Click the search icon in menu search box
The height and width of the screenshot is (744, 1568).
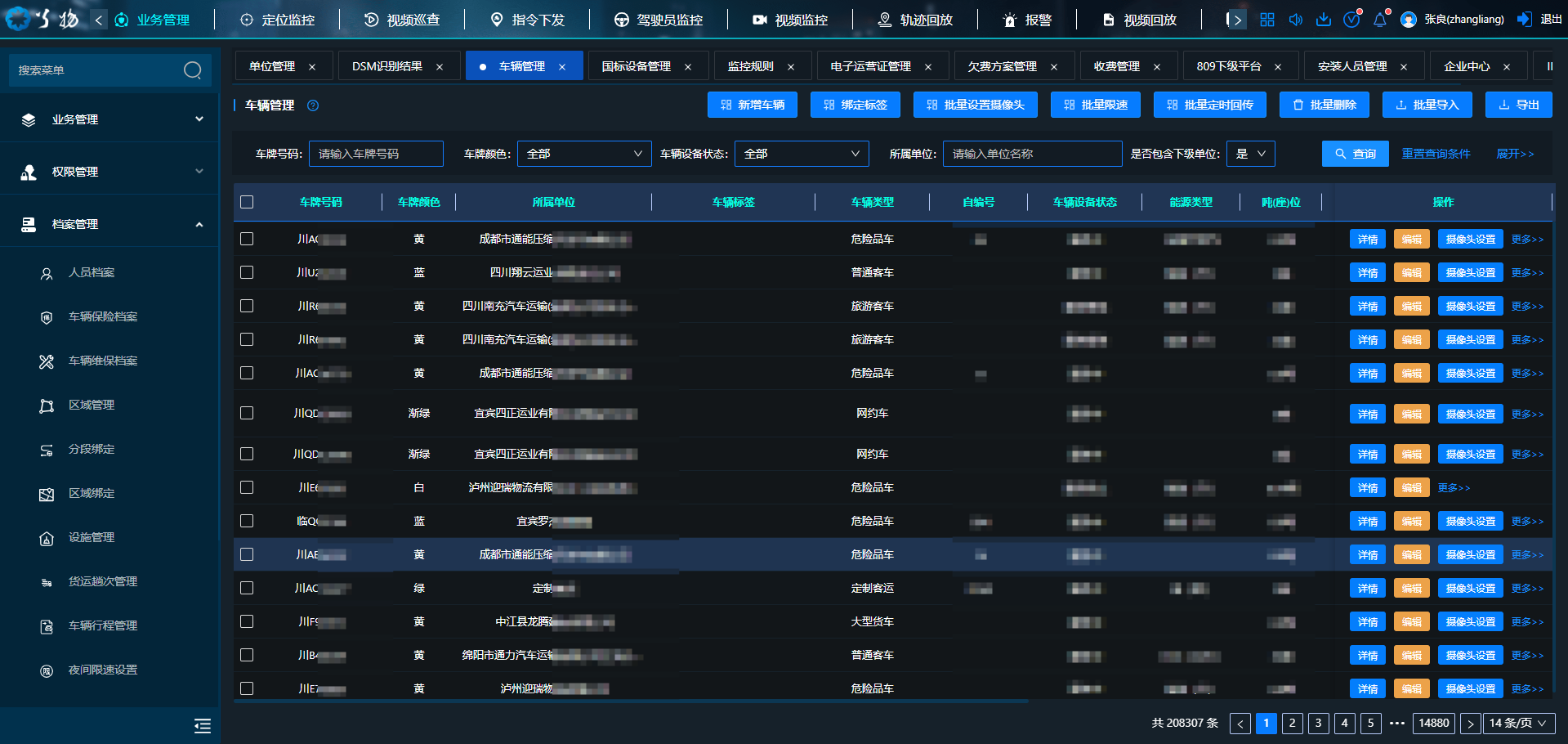pyautogui.click(x=193, y=70)
